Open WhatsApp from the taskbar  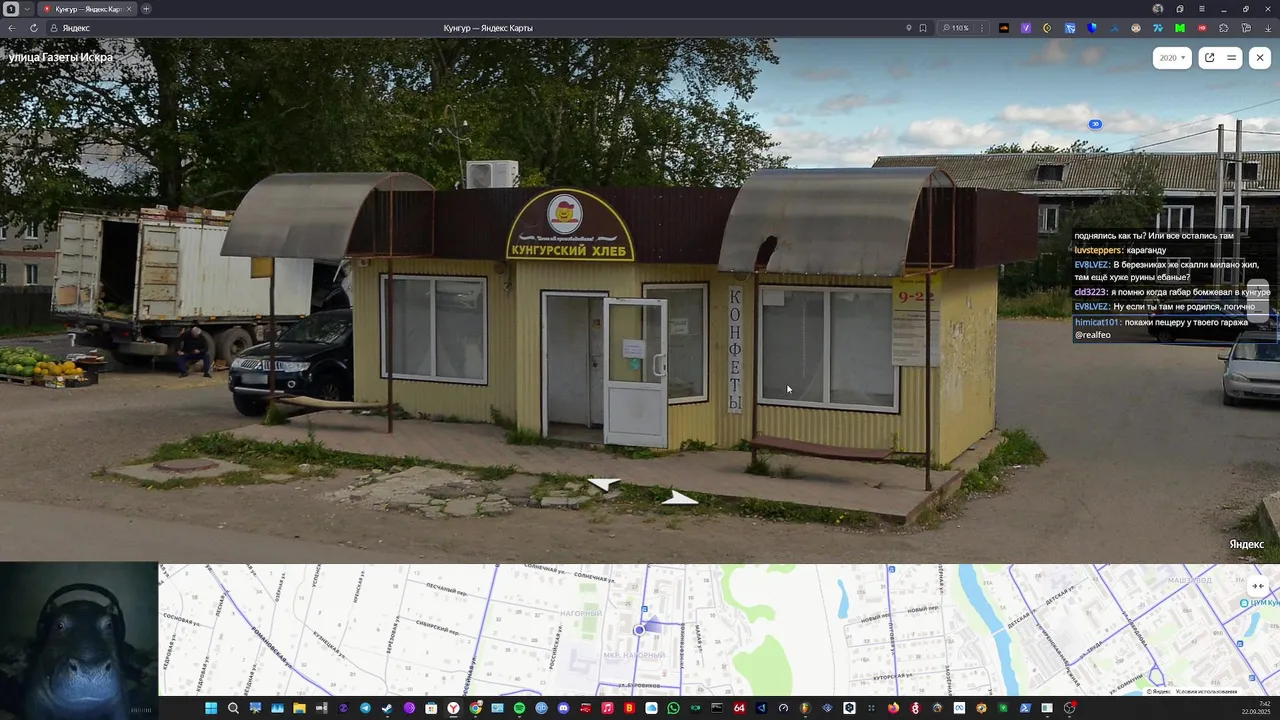[x=673, y=708]
